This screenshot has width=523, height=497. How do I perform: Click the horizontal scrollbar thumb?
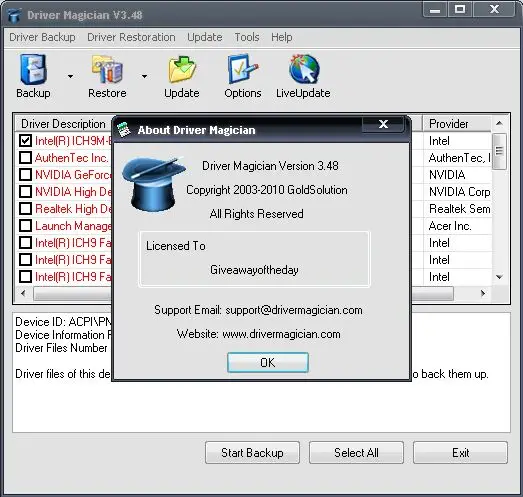[243, 293]
